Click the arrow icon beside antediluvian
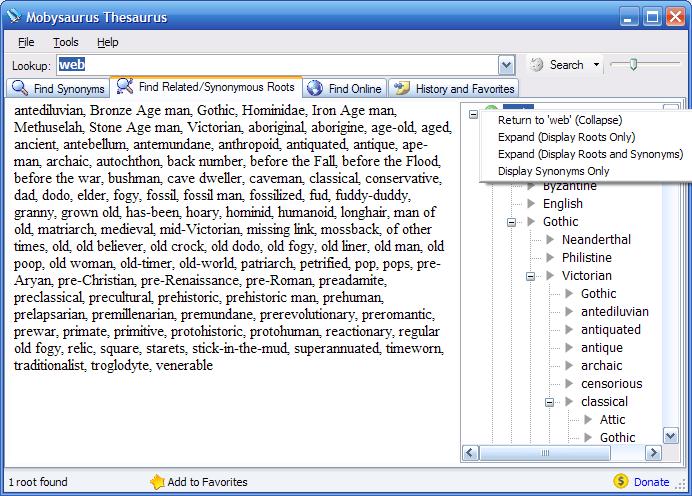Viewport: 692px width, 496px height. pos(569,312)
